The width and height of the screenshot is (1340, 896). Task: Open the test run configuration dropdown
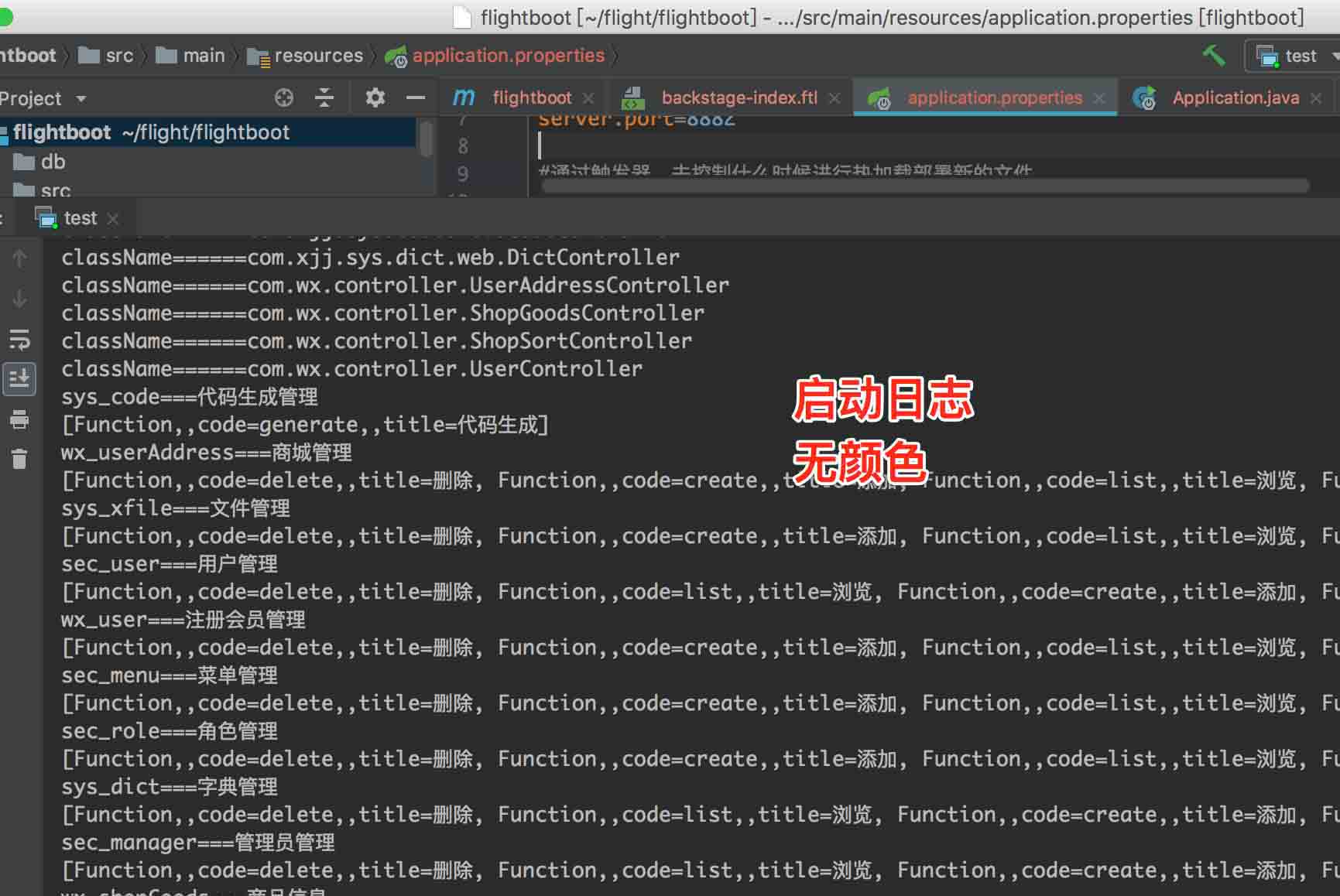[1334, 55]
